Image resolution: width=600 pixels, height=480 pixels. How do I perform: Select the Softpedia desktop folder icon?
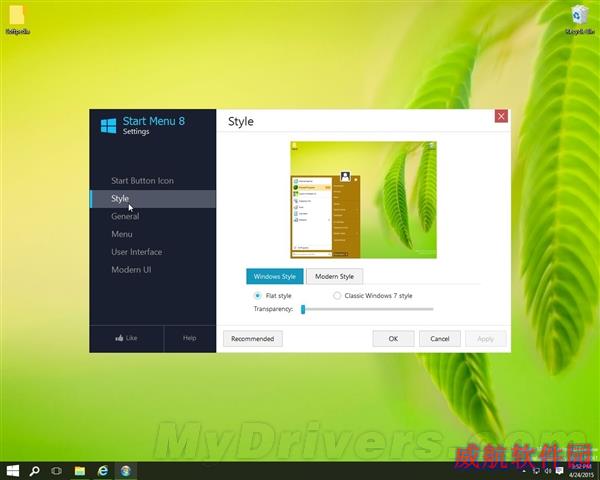[x=17, y=20]
